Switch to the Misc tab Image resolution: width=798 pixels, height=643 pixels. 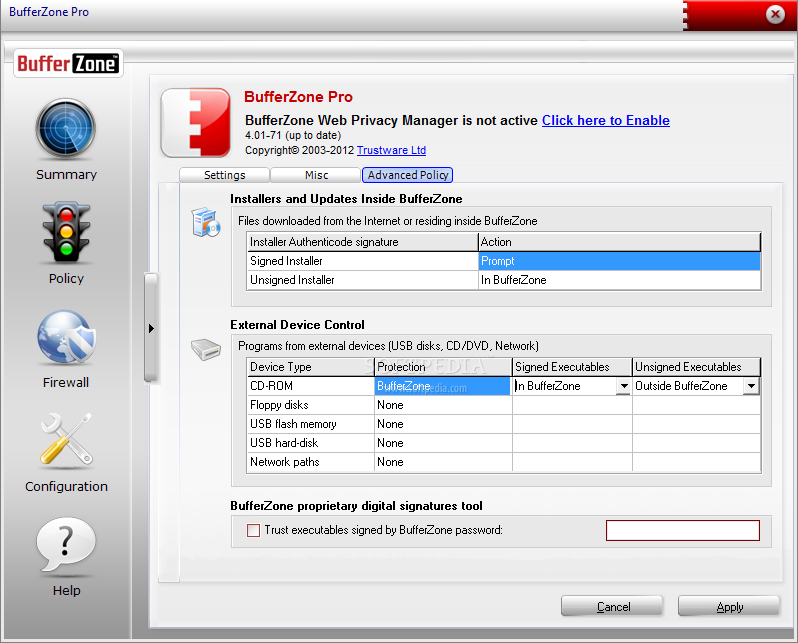(316, 175)
